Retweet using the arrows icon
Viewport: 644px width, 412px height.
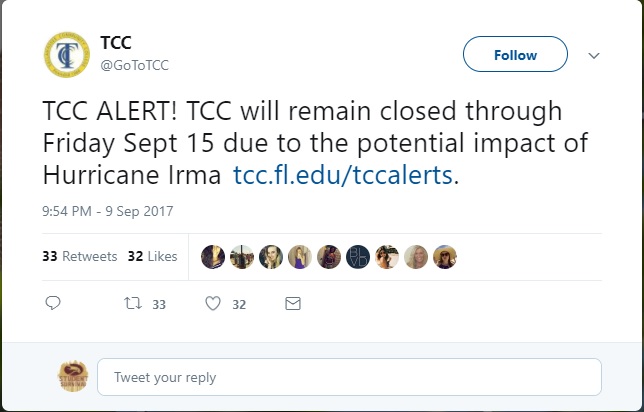pyautogui.click(x=133, y=304)
